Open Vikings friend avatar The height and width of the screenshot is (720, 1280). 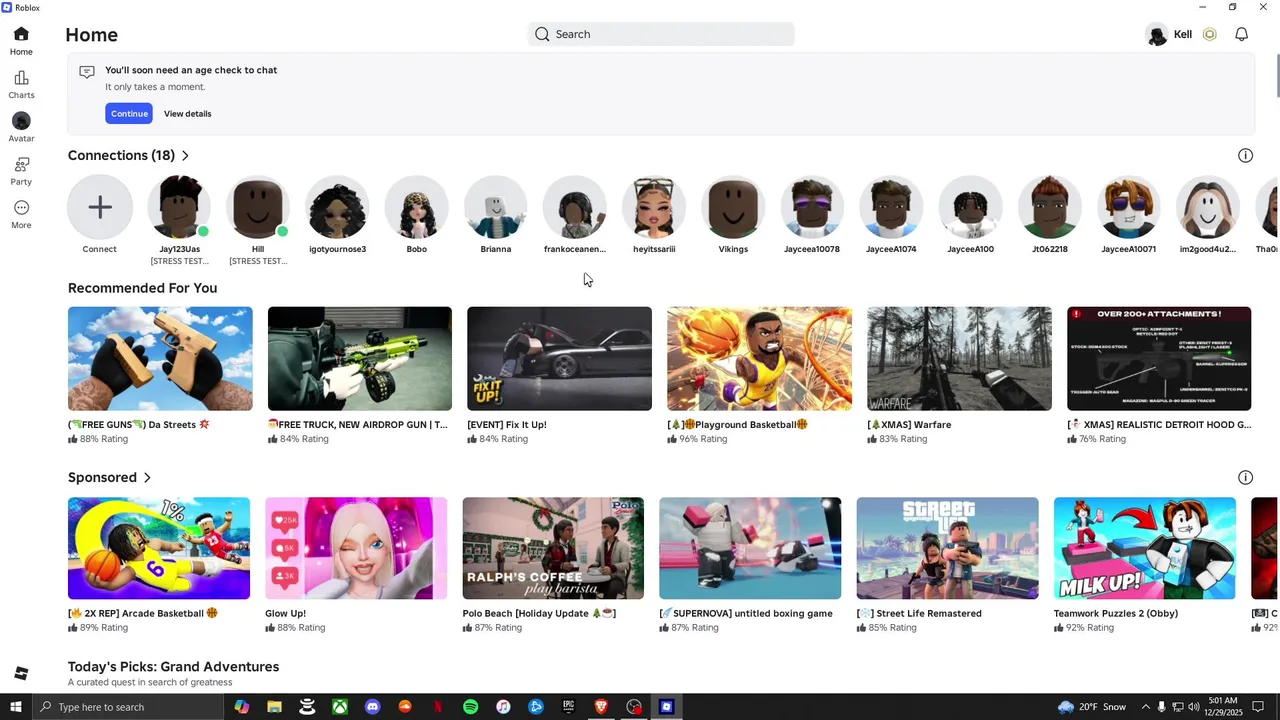pyautogui.click(x=733, y=207)
